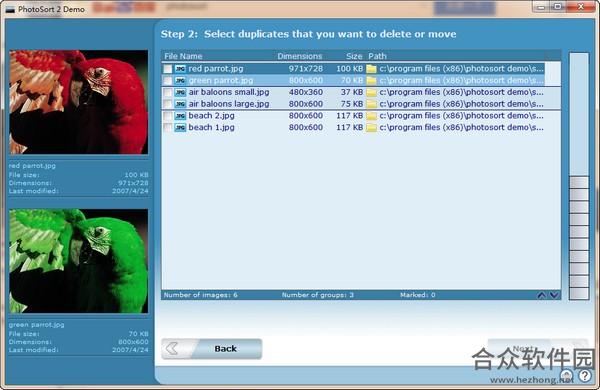Click the Size column header
Screen dimensions: 600x390
pos(354,56)
